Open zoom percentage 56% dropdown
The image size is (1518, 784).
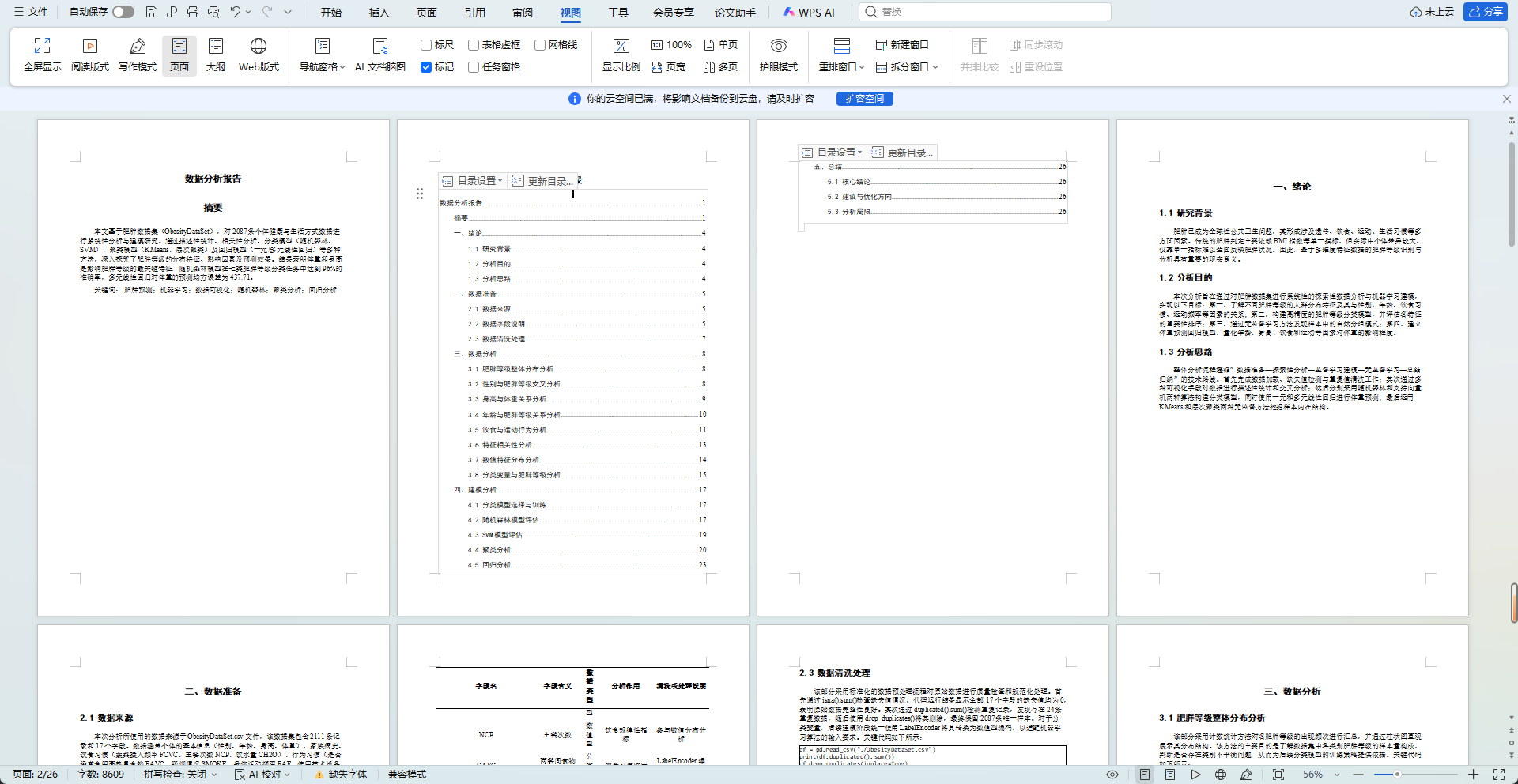point(1321,775)
